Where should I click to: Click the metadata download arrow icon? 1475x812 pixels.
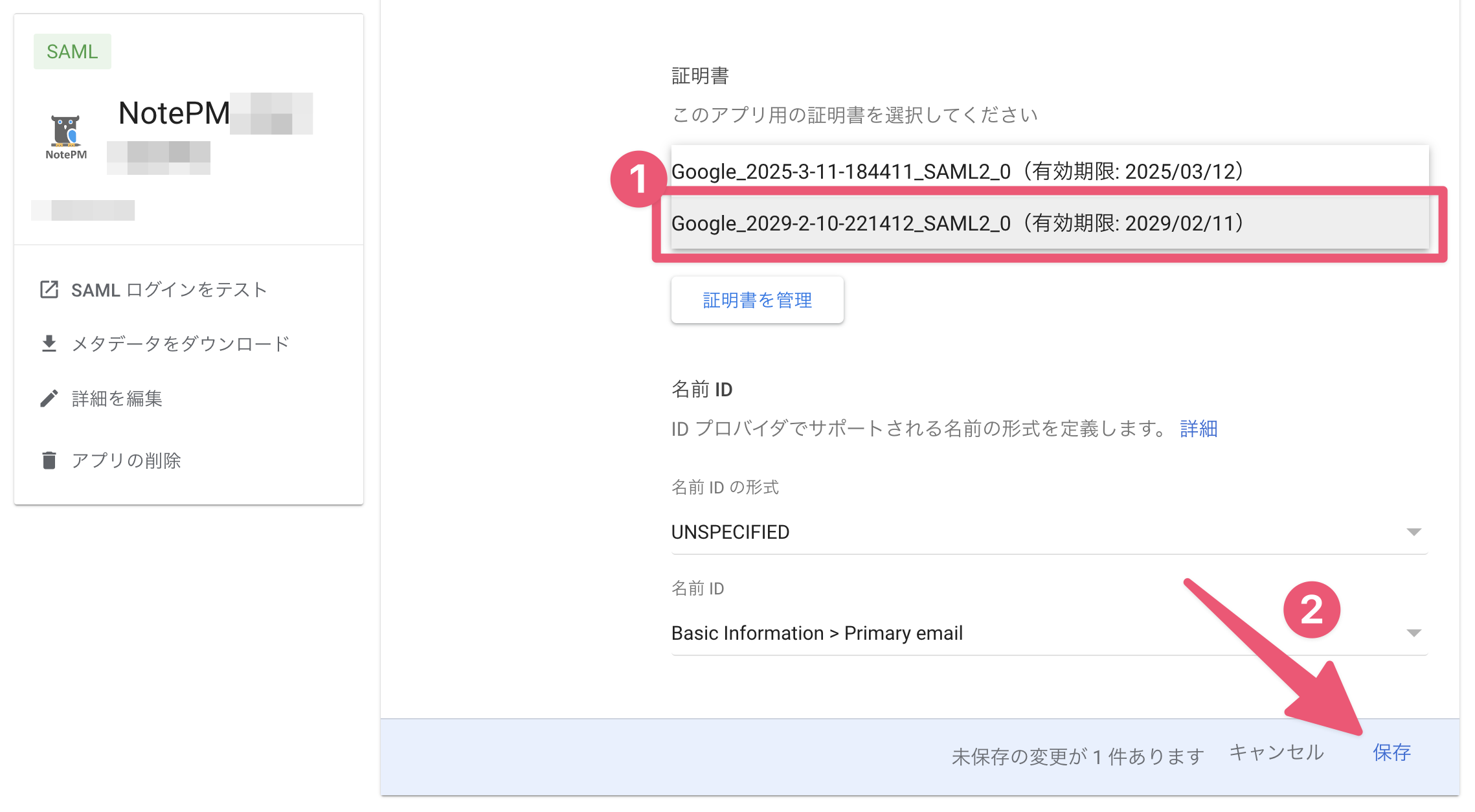click(x=49, y=344)
